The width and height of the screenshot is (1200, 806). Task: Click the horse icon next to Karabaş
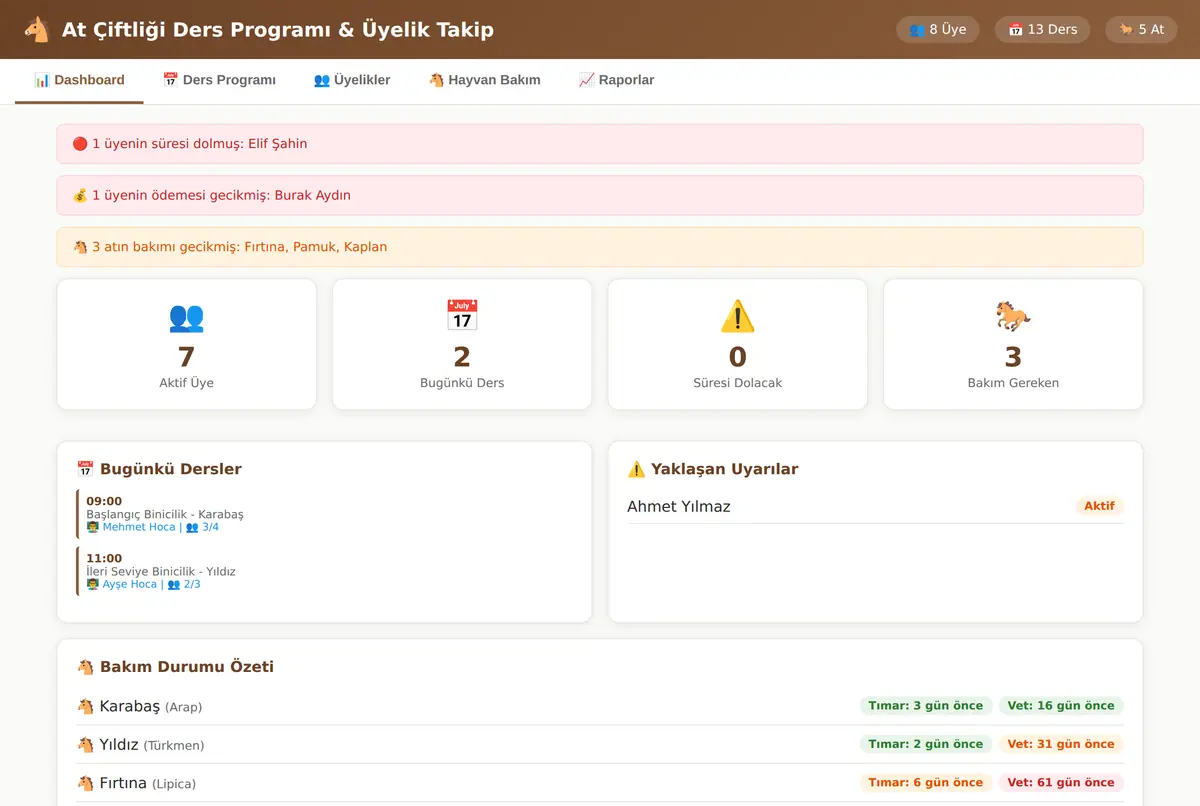coord(85,707)
